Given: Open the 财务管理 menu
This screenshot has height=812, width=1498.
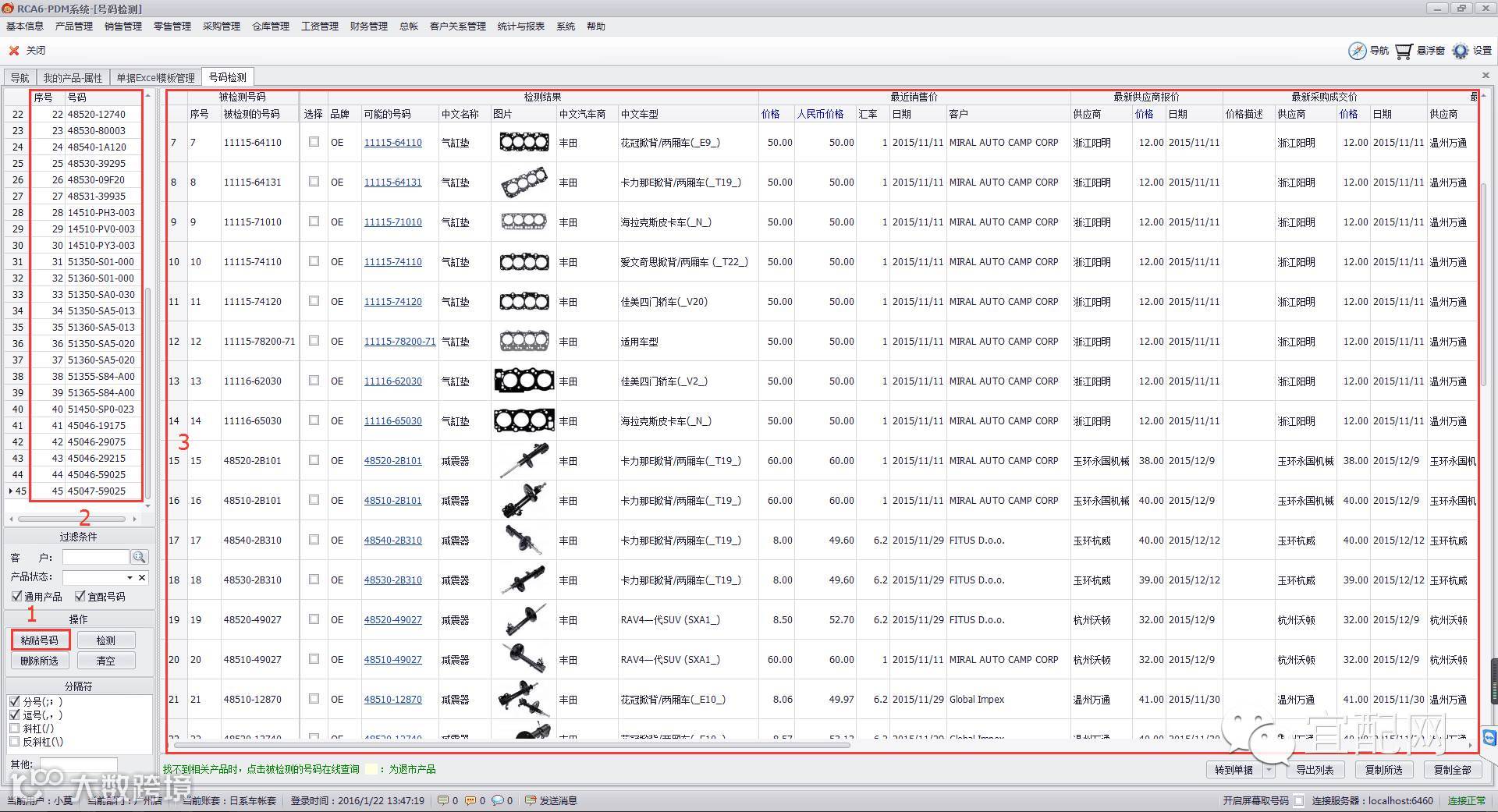Looking at the screenshot, I should (369, 27).
